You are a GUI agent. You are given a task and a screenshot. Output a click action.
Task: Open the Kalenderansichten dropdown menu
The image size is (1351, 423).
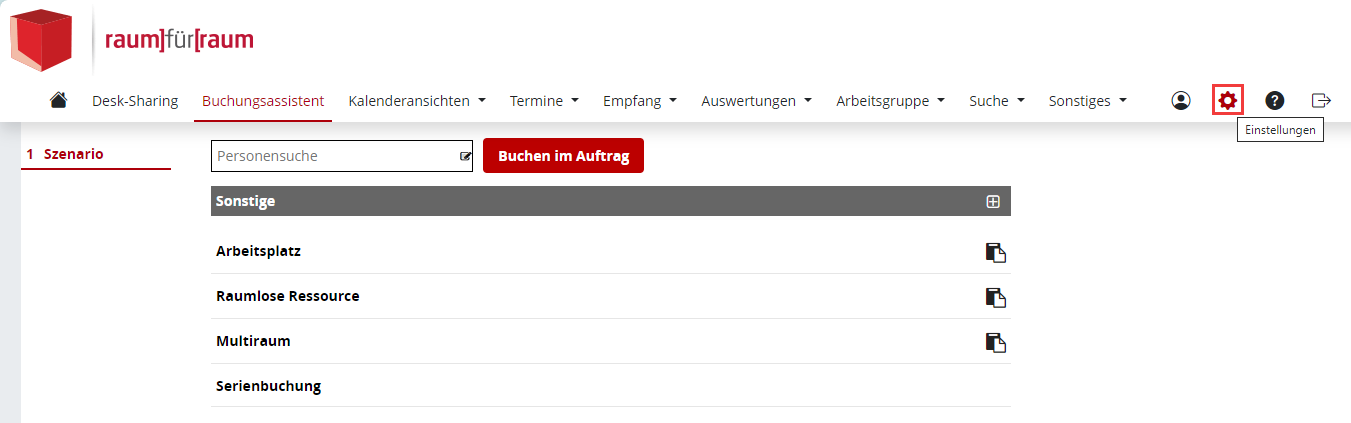(417, 101)
